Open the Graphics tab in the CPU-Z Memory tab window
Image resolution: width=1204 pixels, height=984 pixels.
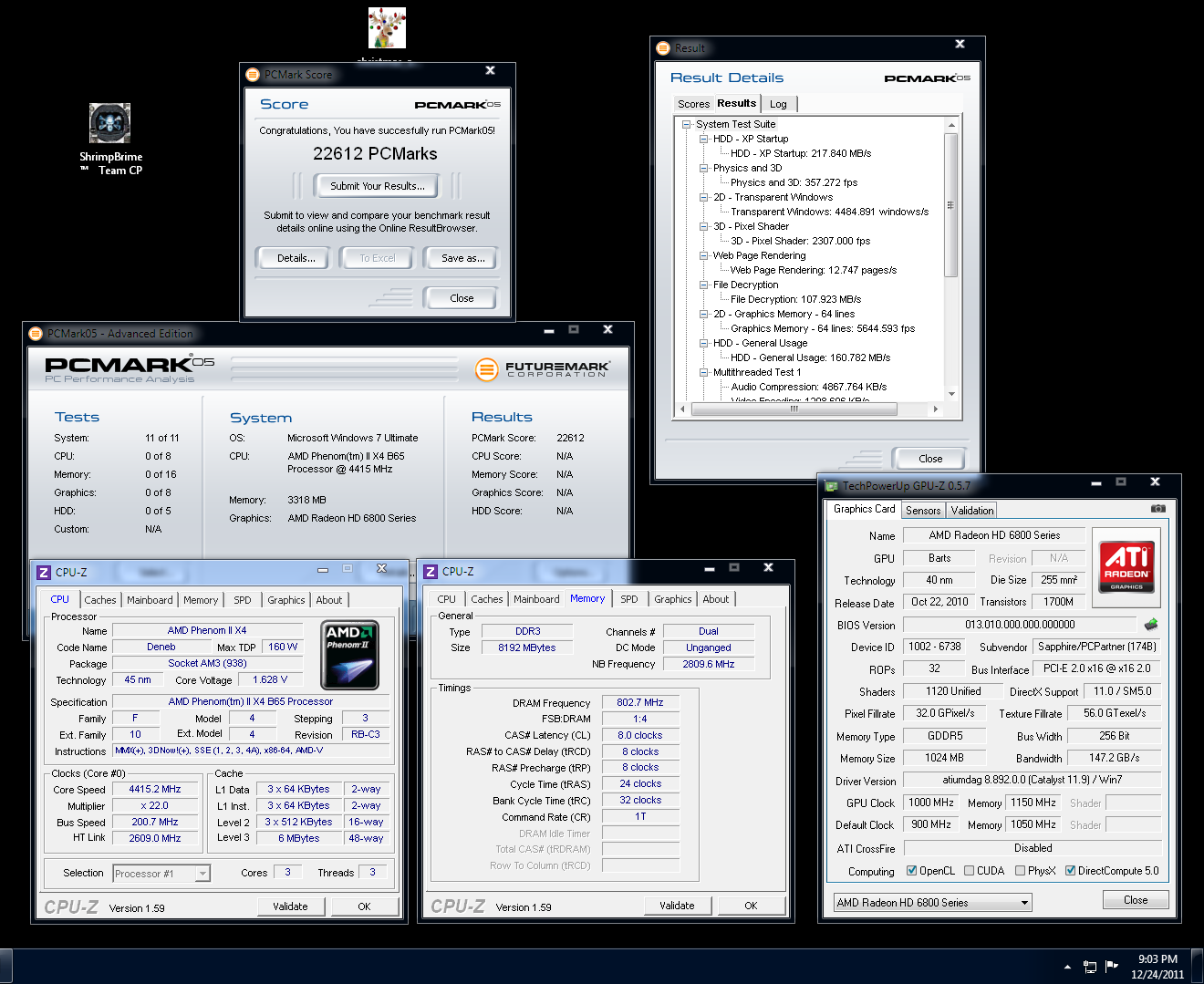pyautogui.click(x=672, y=599)
